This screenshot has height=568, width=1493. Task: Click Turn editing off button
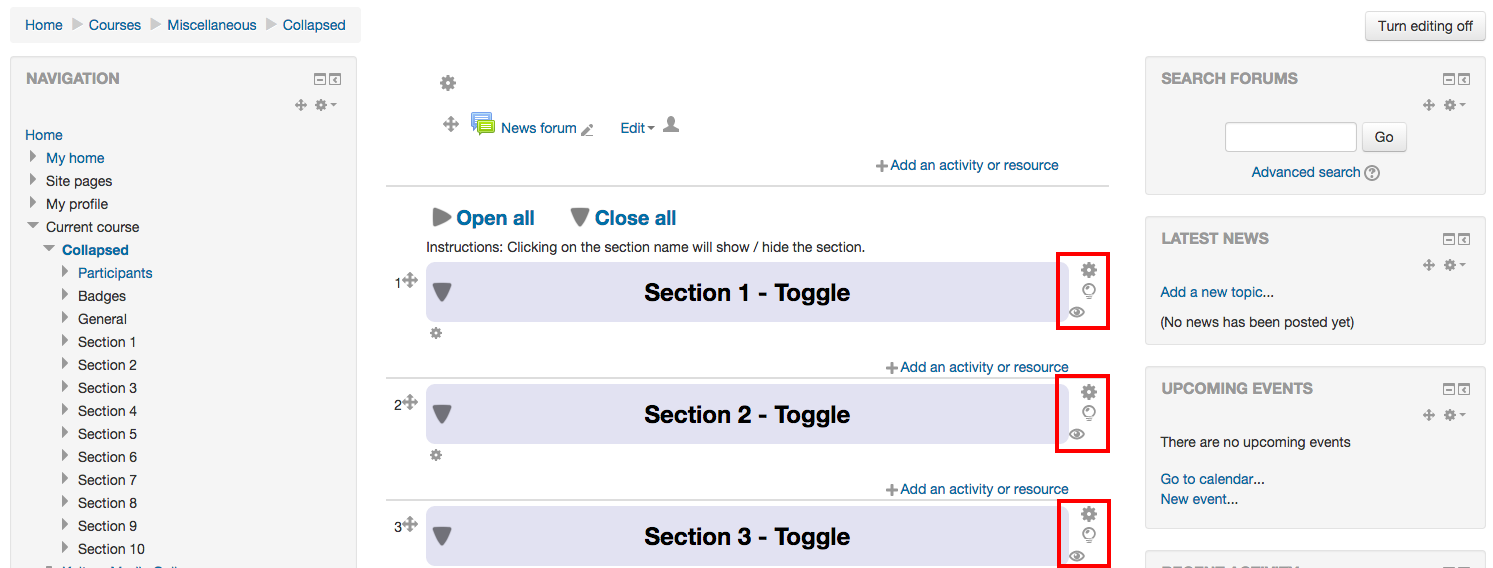click(1425, 26)
